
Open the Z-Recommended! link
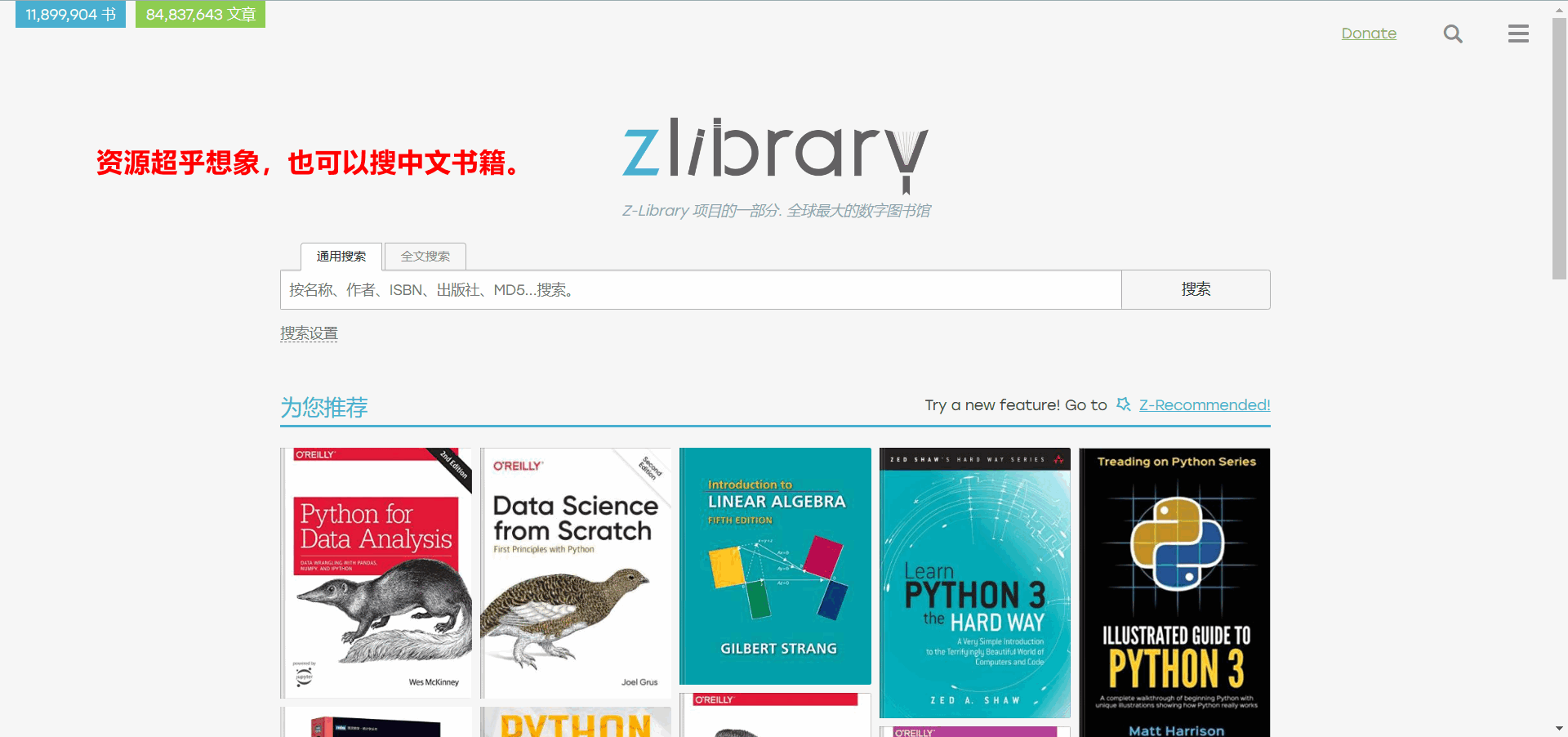click(x=1205, y=405)
